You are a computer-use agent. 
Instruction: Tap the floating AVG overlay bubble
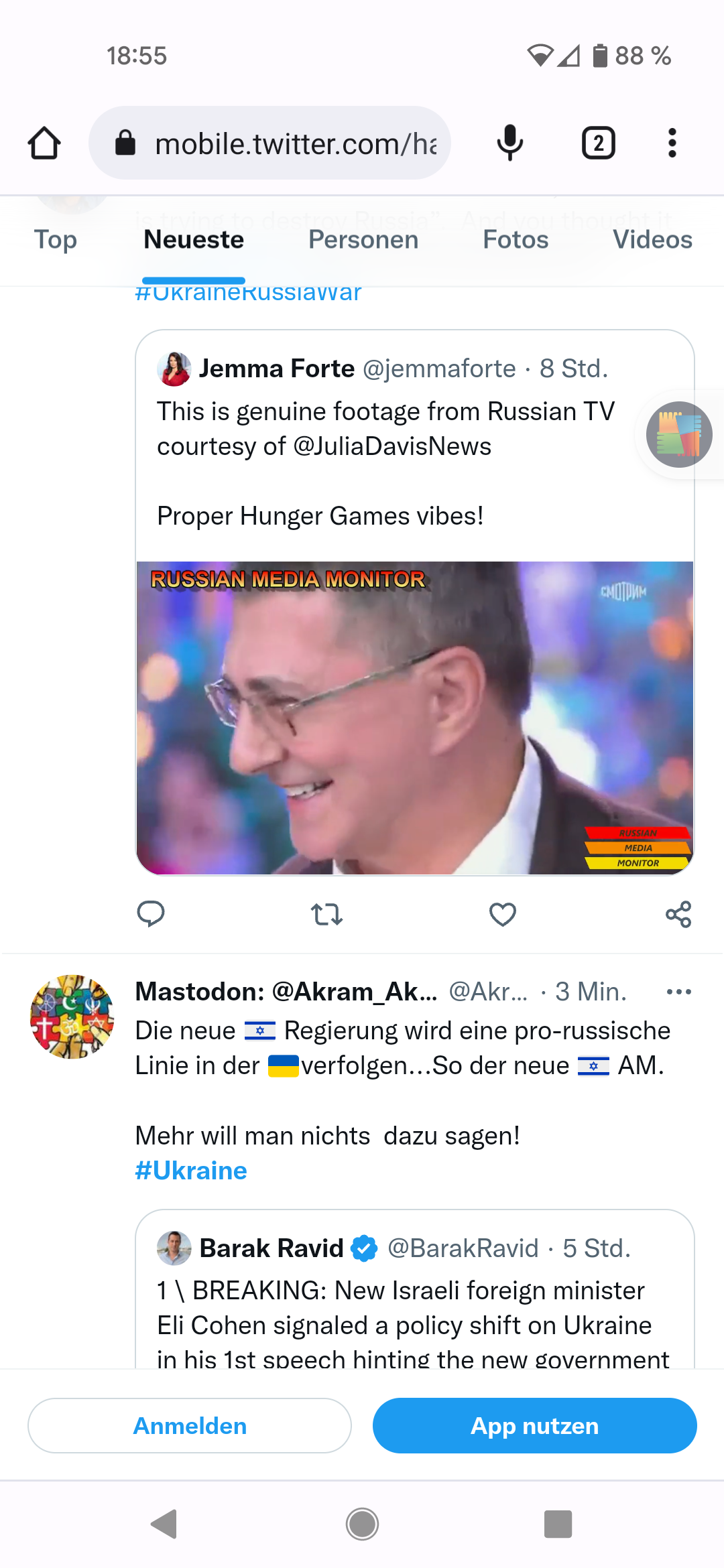[x=679, y=434]
